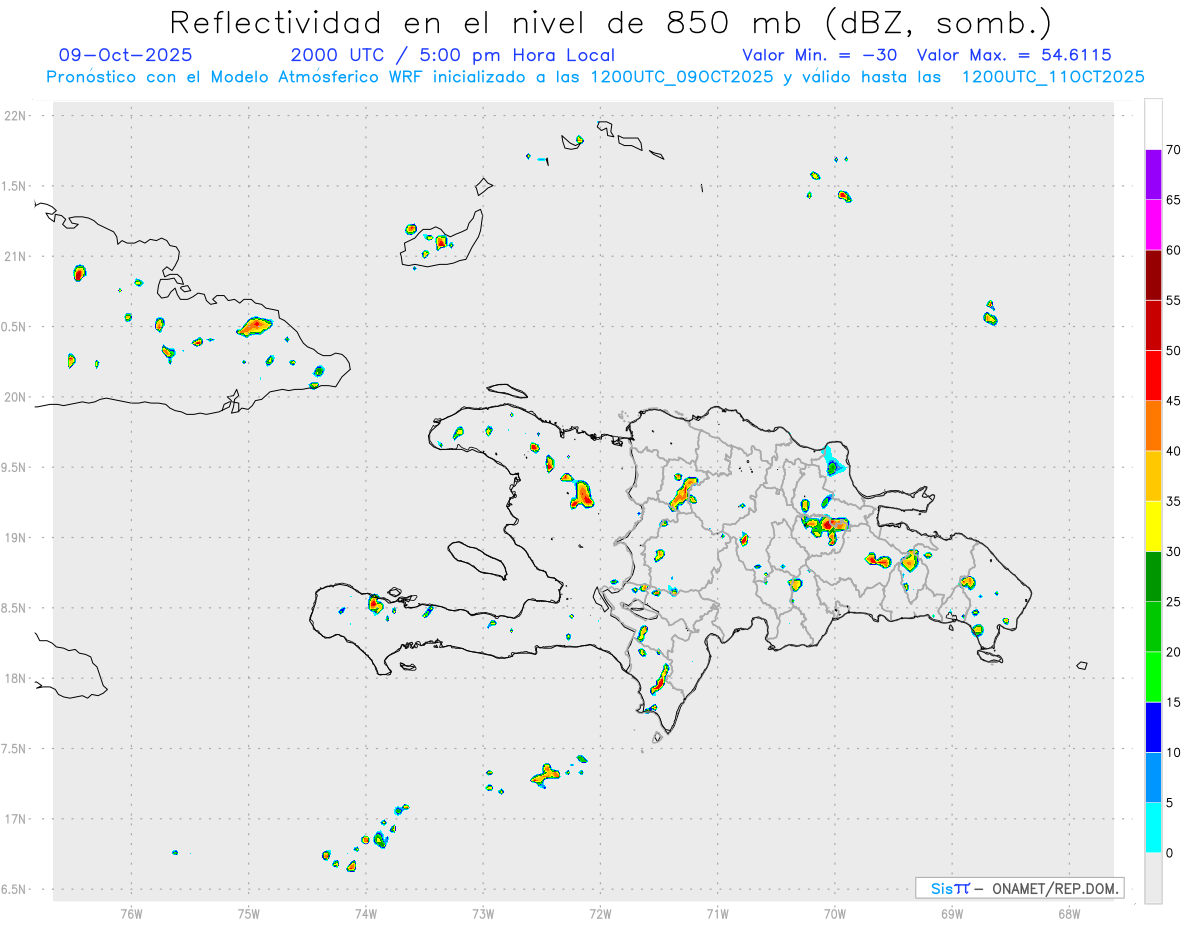
Task: Click the longitude axis label '75W'
Action: 249,913
